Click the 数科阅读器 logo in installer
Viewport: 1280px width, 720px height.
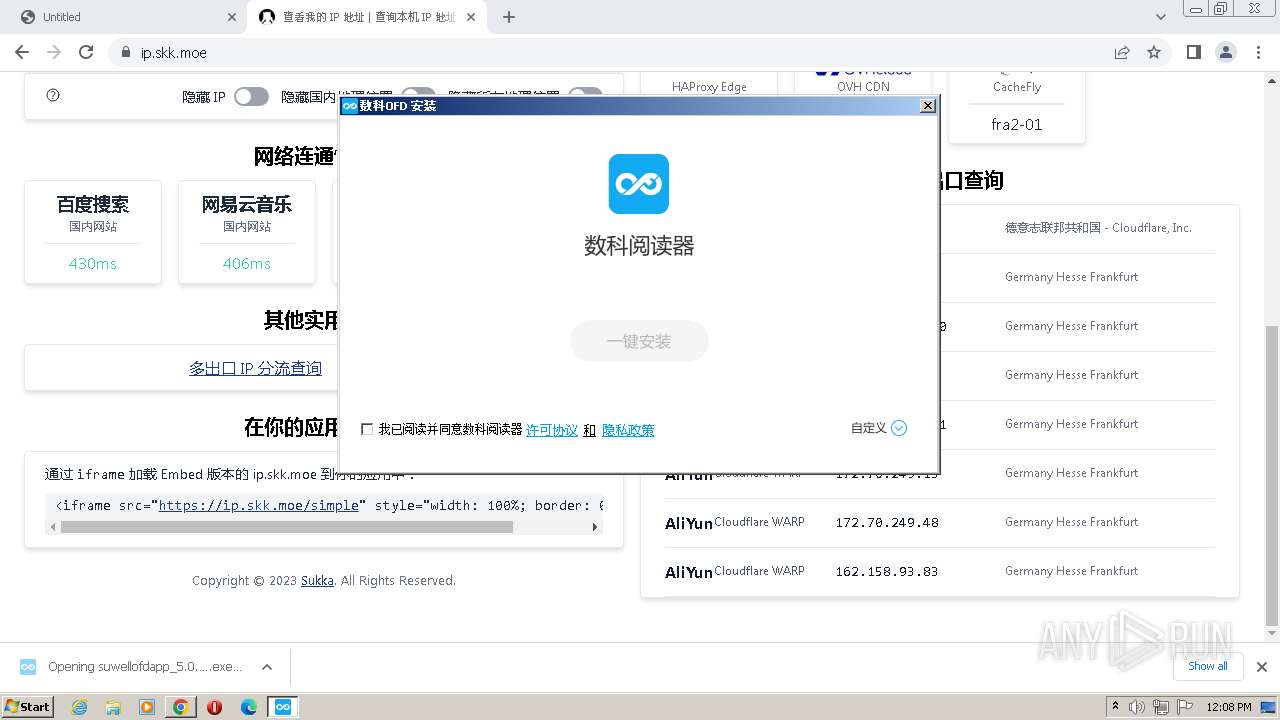coord(639,184)
